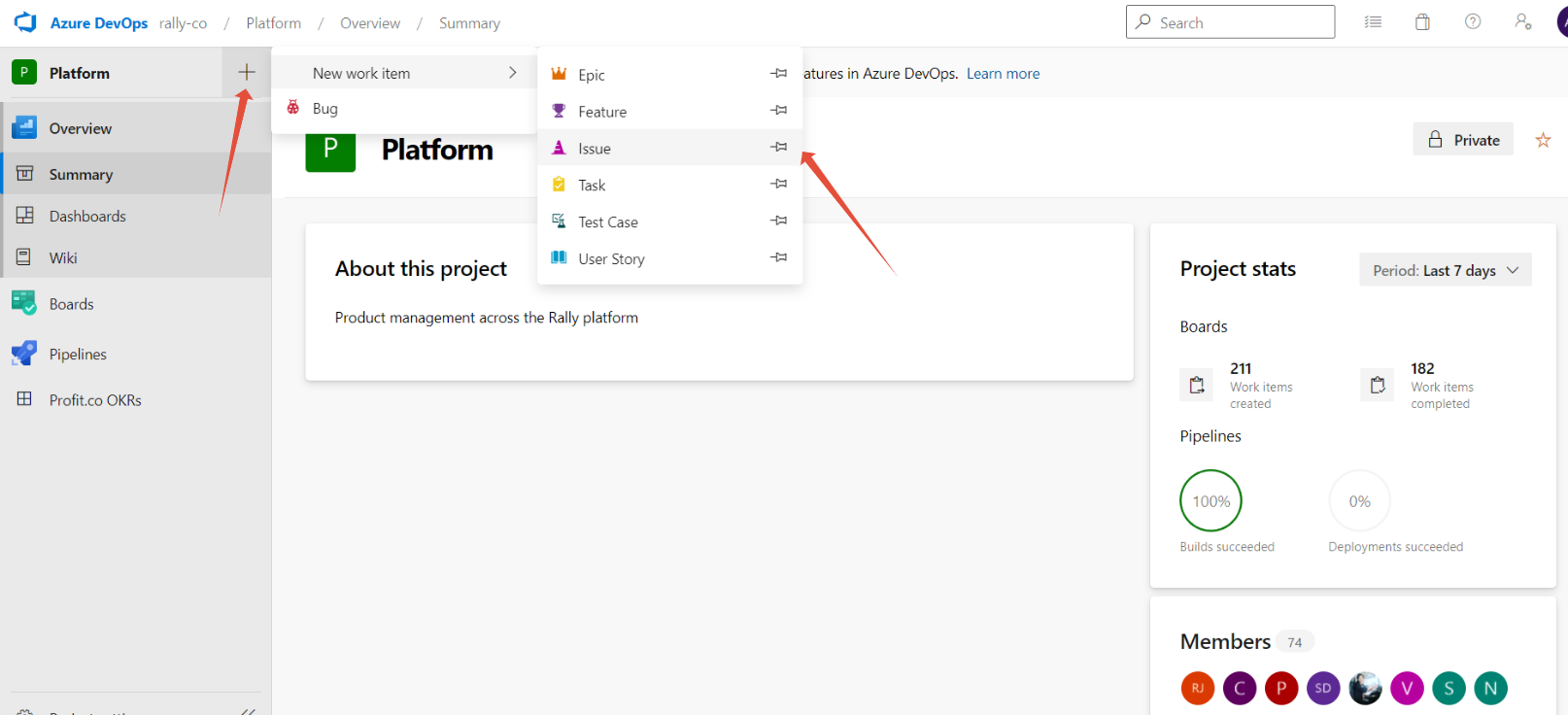
Task: Click the Platform project P icon in sidebar
Action: click(24, 72)
